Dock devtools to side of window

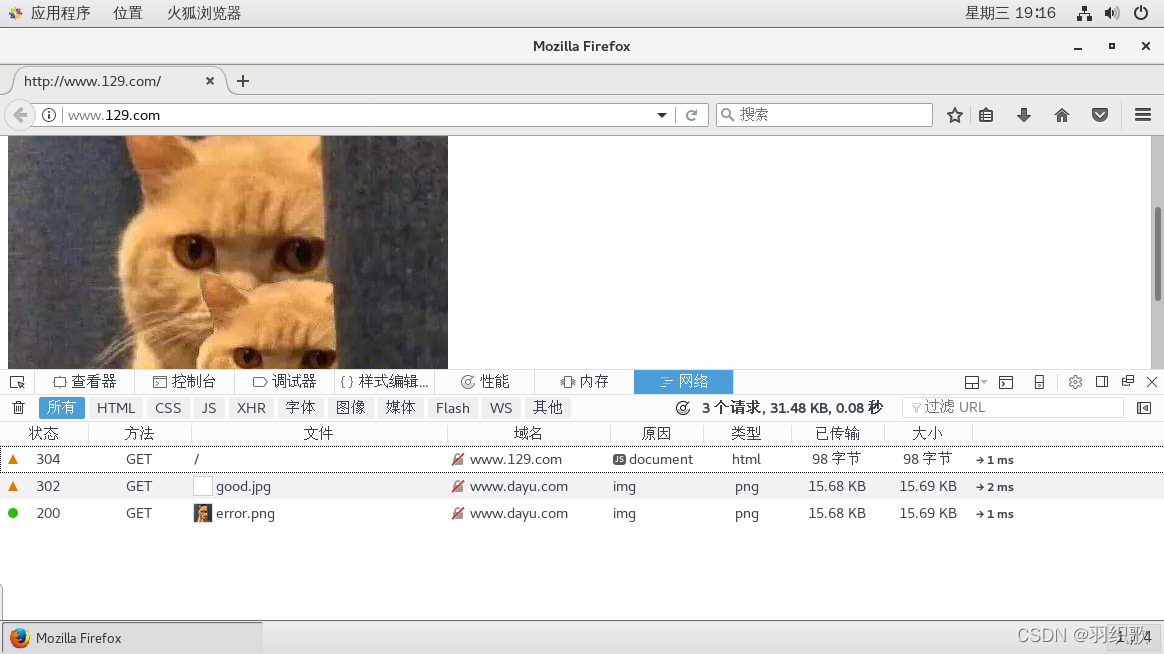pos(1102,382)
